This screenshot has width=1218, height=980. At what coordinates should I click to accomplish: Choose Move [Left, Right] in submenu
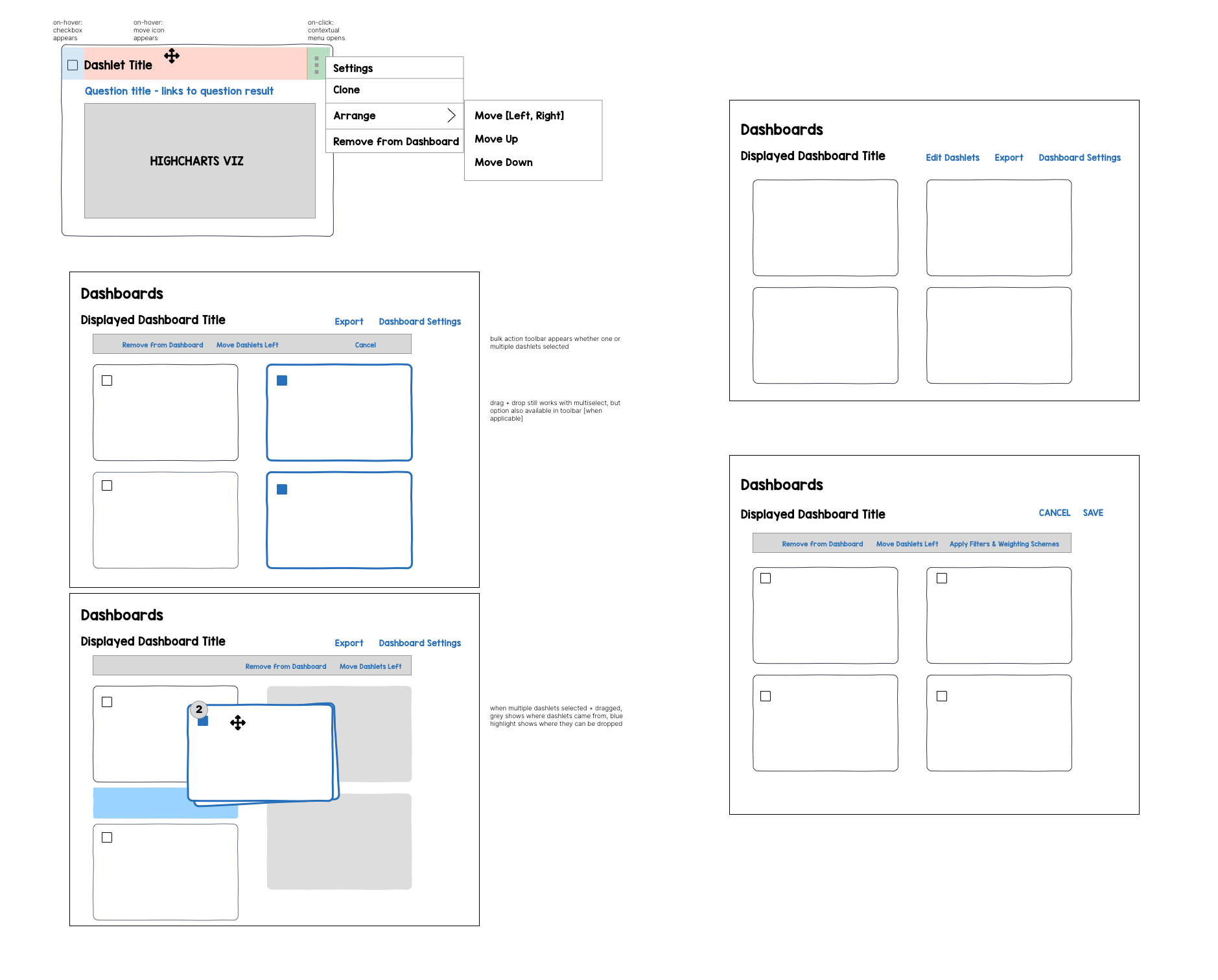[519, 116]
